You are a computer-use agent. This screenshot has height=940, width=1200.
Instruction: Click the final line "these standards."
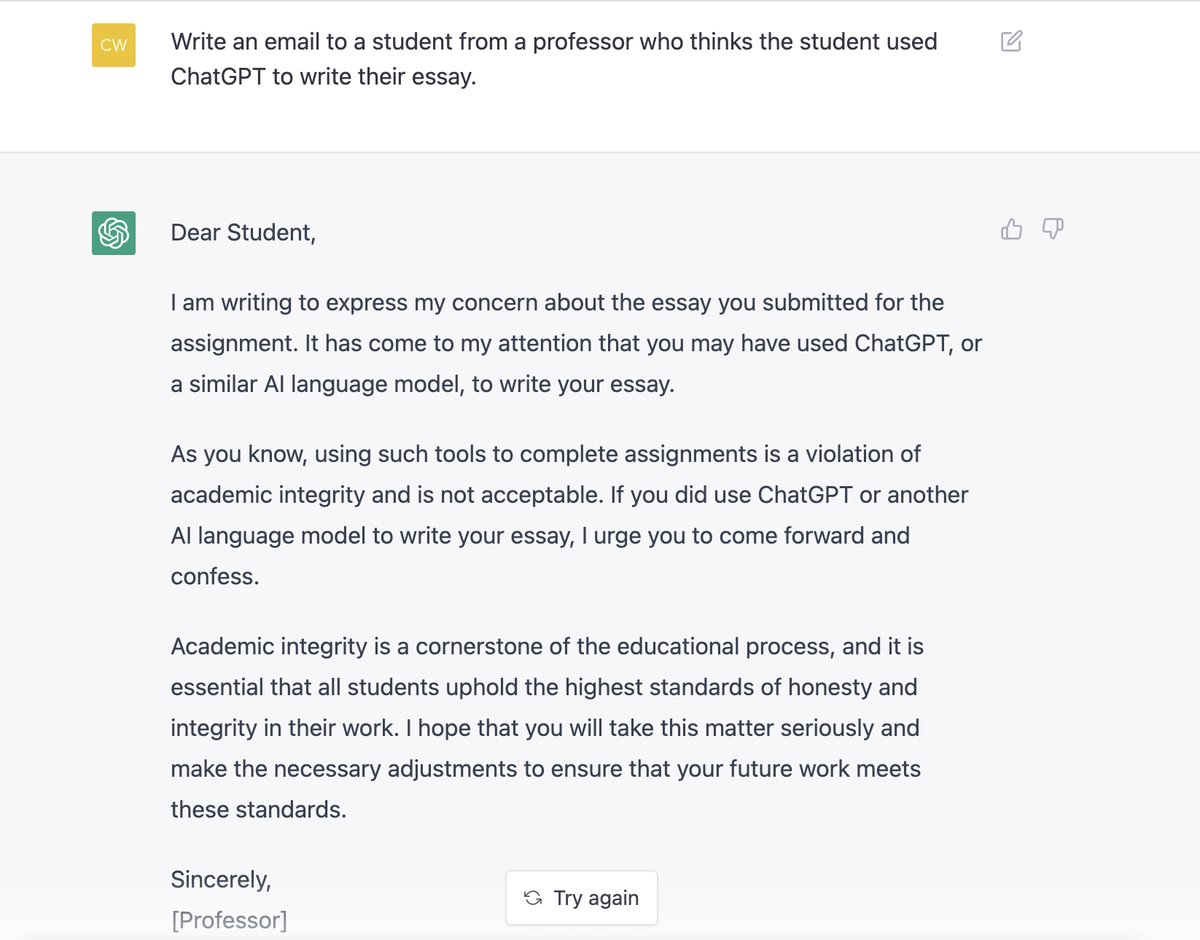[258, 809]
